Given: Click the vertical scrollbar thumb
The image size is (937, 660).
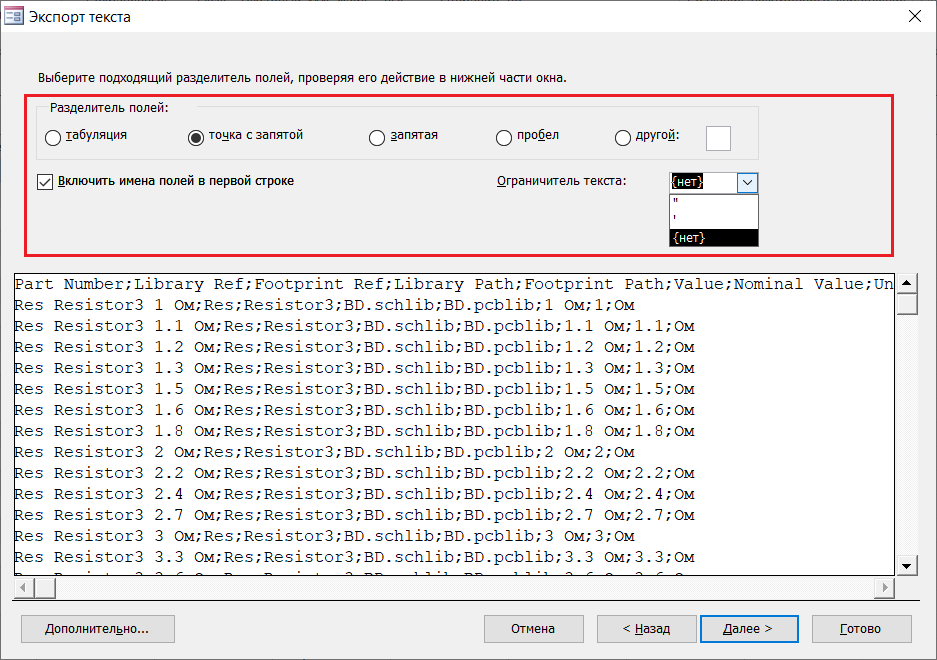Looking at the screenshot, I should click(x=907, y=304).
